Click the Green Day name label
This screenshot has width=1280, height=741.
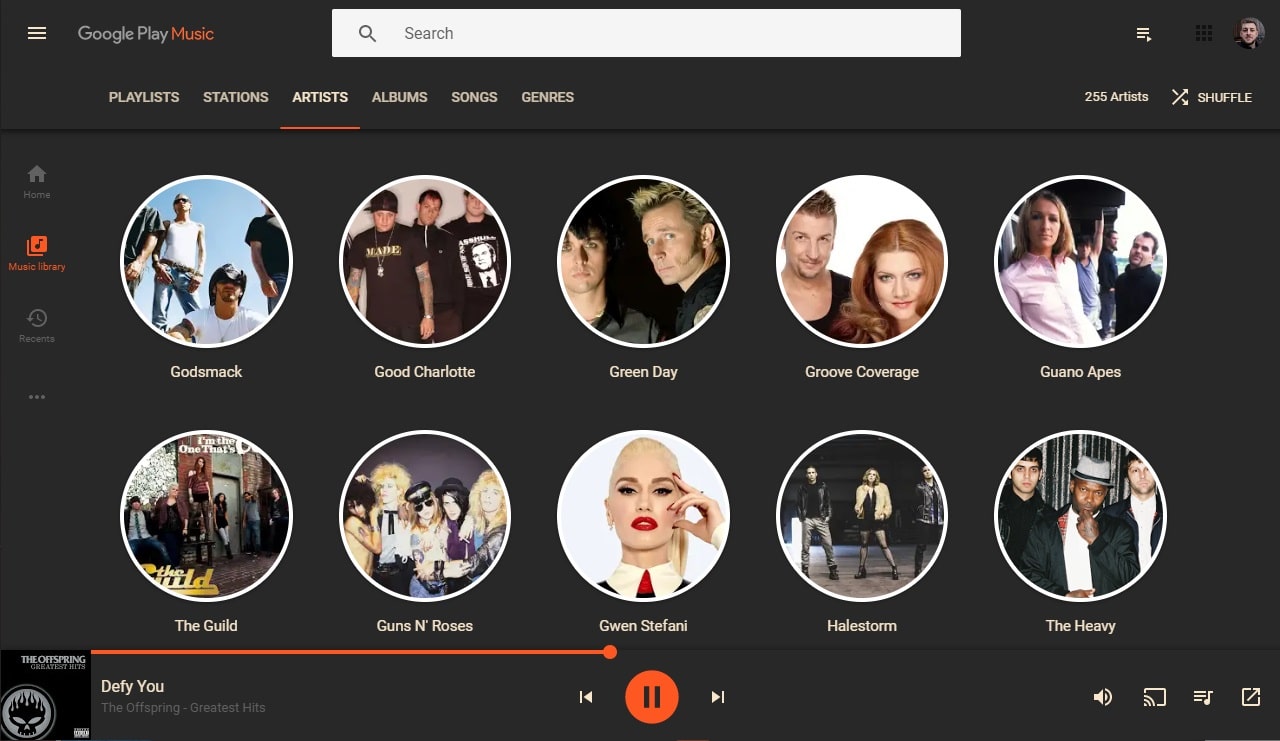tap(643, 371)
